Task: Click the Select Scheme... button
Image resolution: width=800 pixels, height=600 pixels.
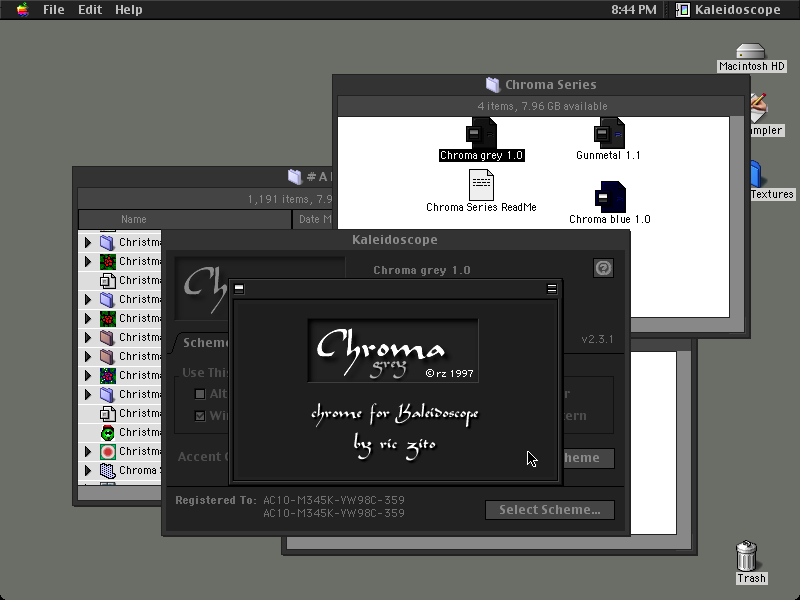Action: [549, 510]
